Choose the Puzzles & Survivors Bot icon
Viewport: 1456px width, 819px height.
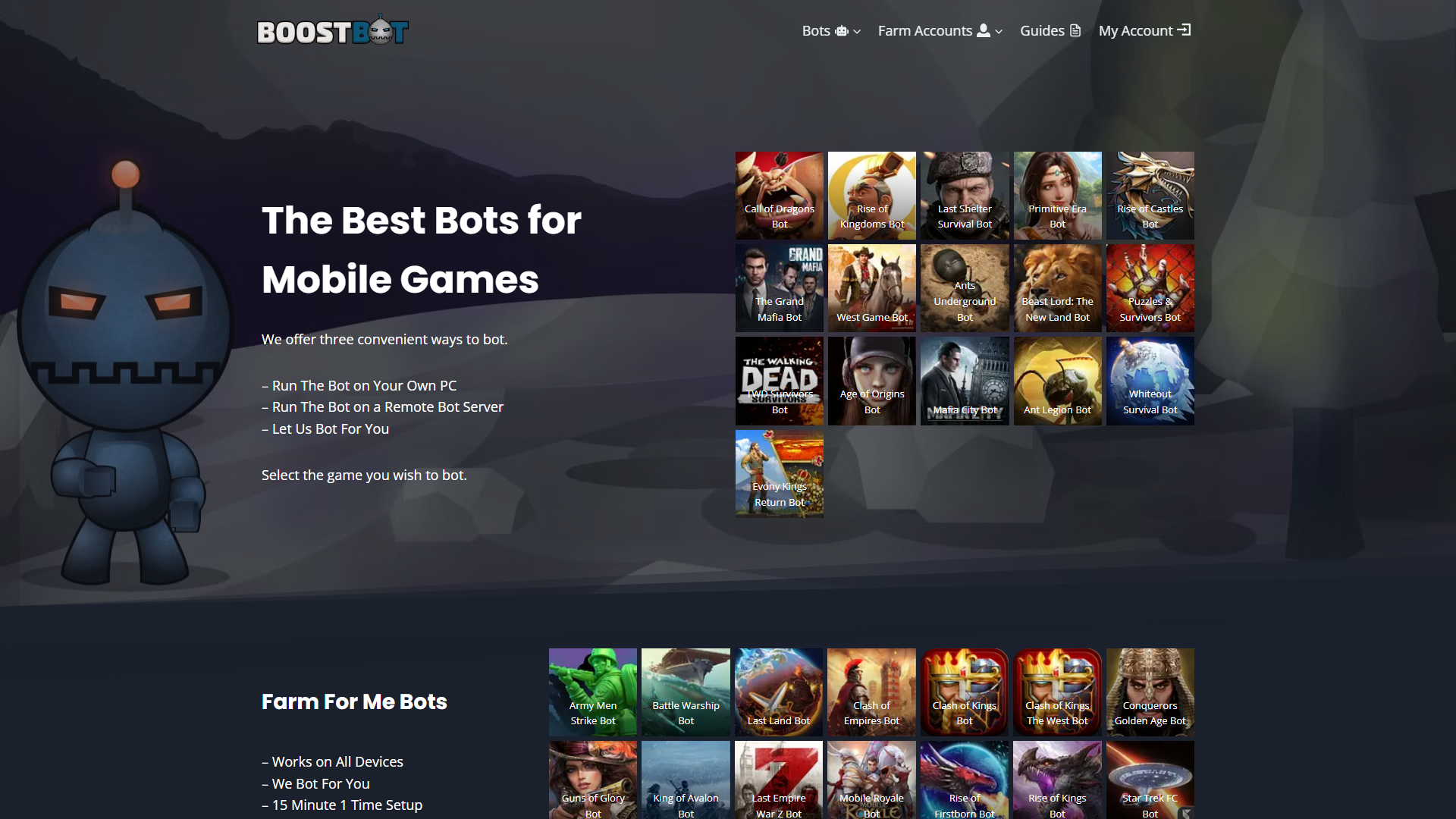[x=1150, y=288]
